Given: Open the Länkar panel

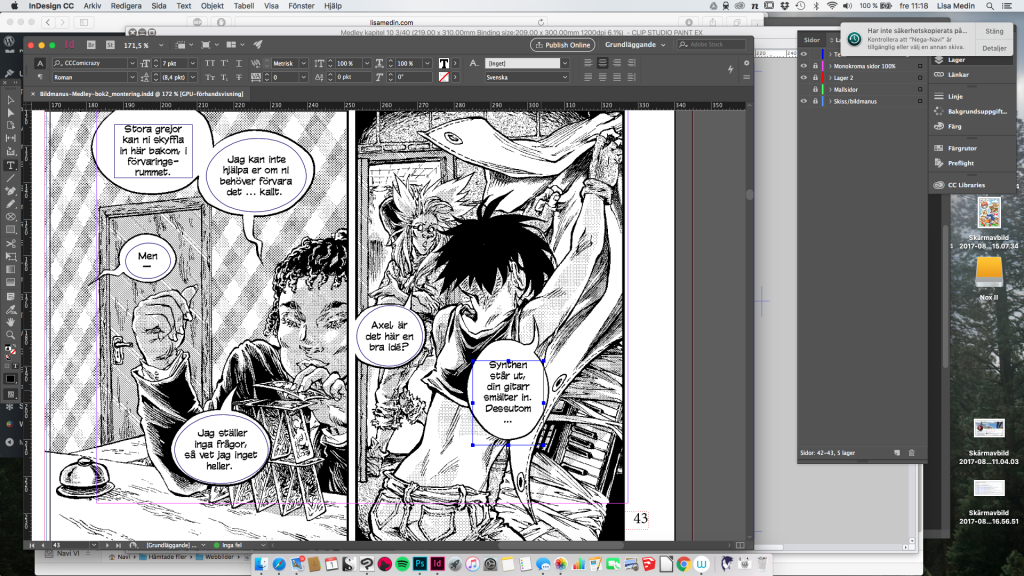Looking at the screenshot, I should pos(958,74).
